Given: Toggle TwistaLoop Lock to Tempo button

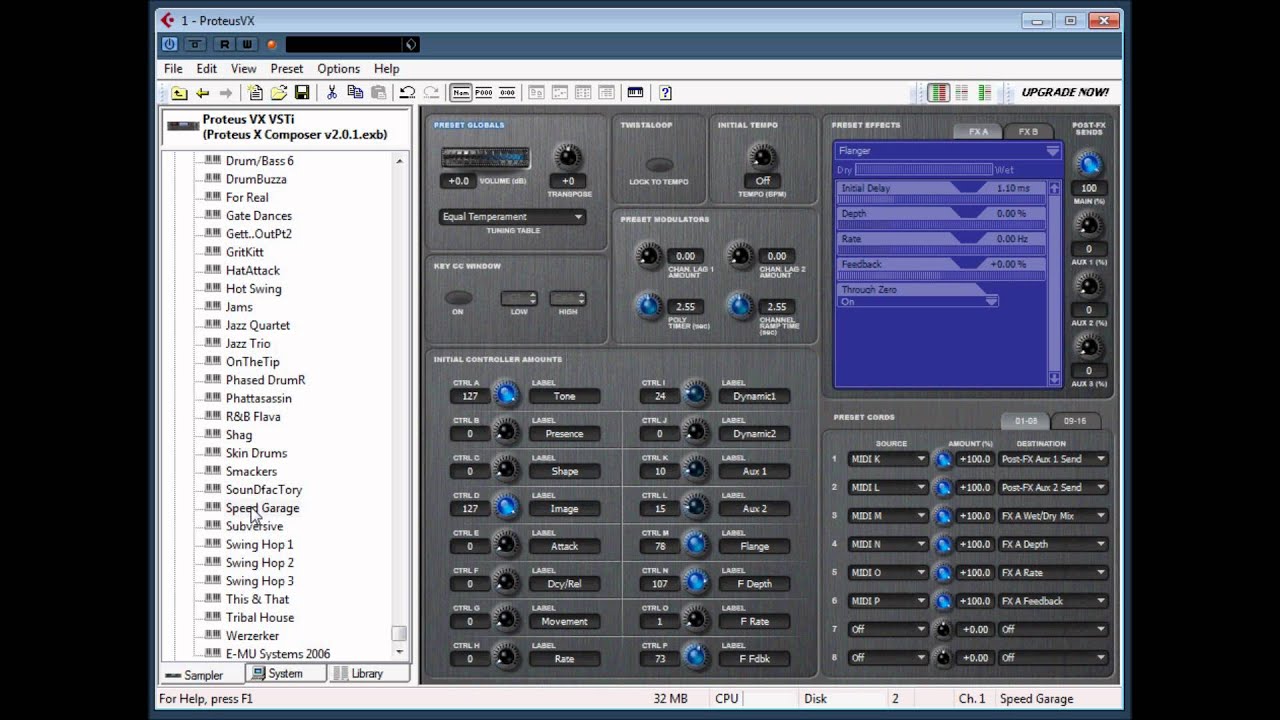Looking at the screenshot, I should [x=659, y=165].
